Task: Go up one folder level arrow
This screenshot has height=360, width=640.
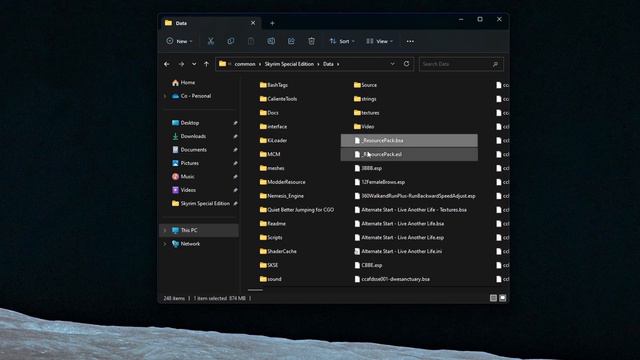Action: point(207,64)
